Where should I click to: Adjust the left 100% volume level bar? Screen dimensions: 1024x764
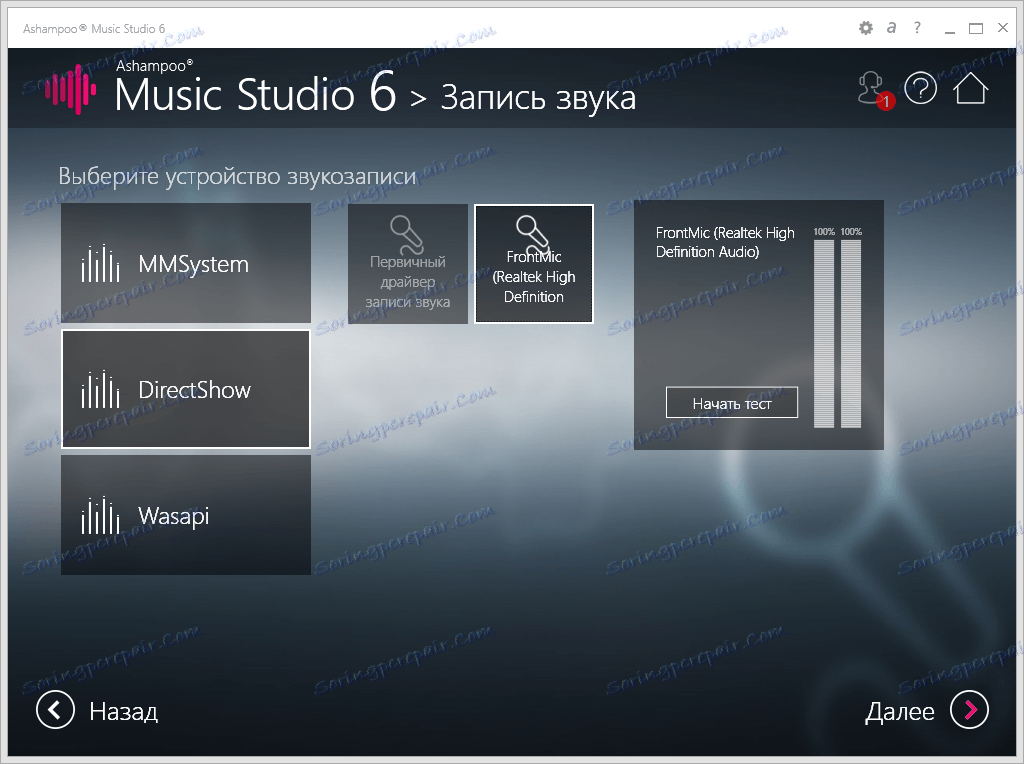point(824,334)
